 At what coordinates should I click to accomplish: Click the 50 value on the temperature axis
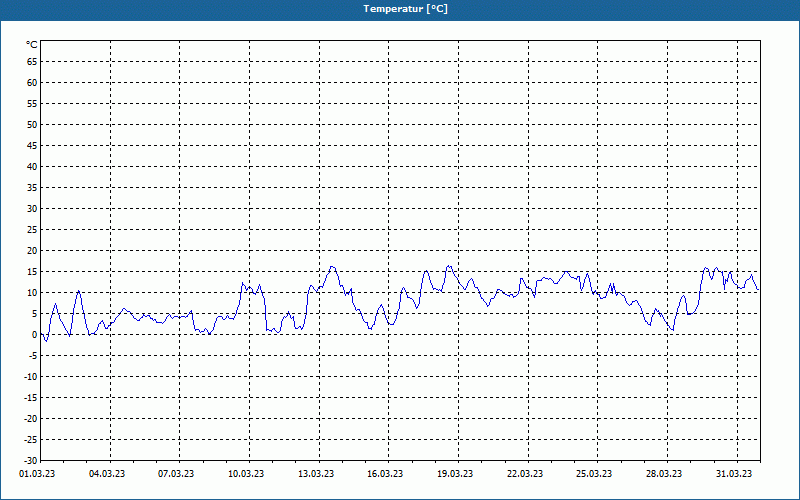pos(32,124)
